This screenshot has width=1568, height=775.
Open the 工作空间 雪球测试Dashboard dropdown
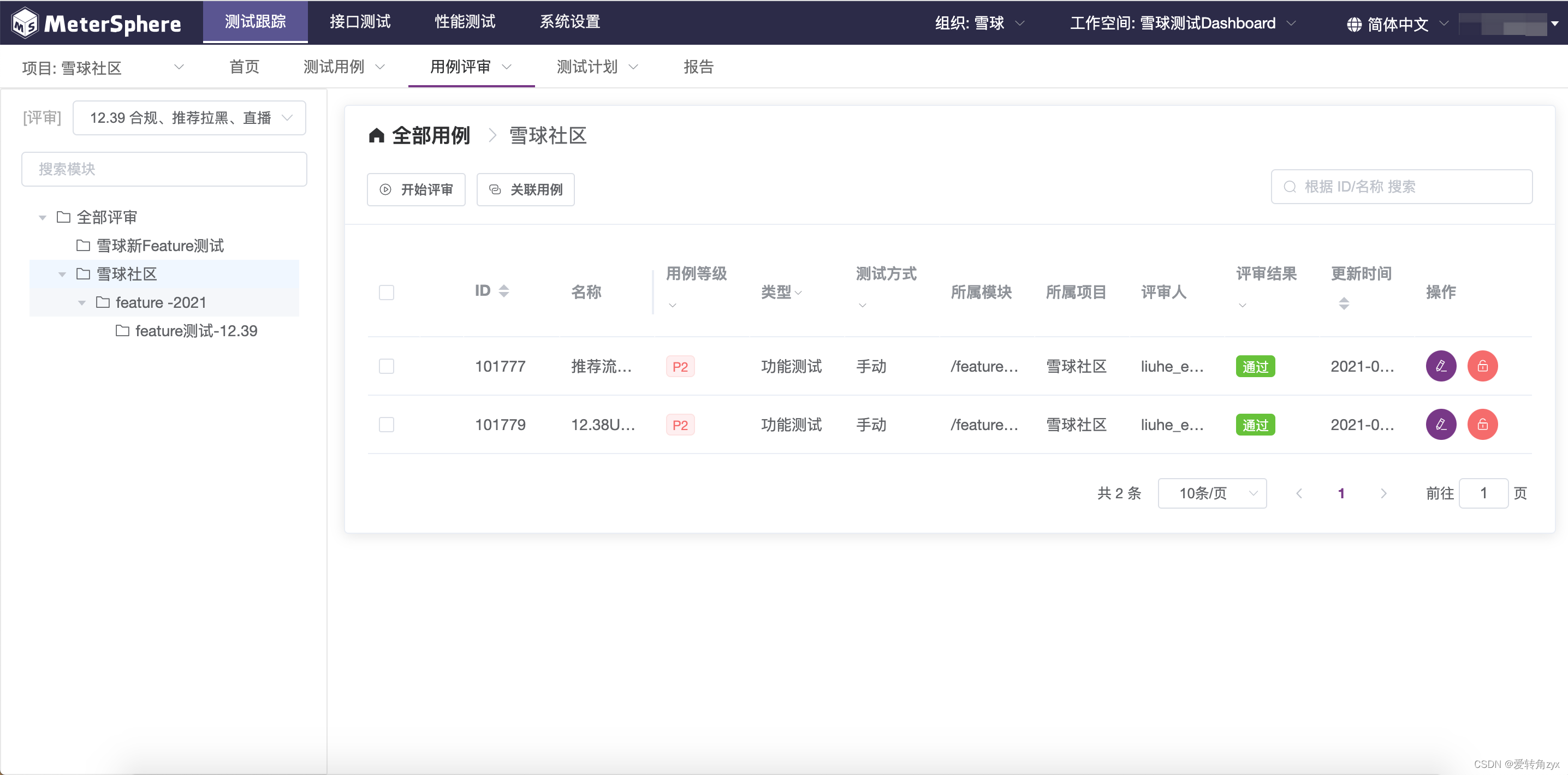click(1183, 23)
